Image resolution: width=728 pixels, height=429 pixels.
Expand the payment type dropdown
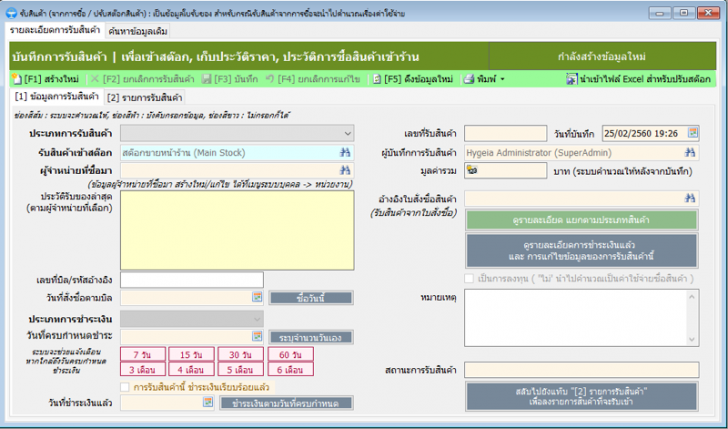click(x=257, y=319)
